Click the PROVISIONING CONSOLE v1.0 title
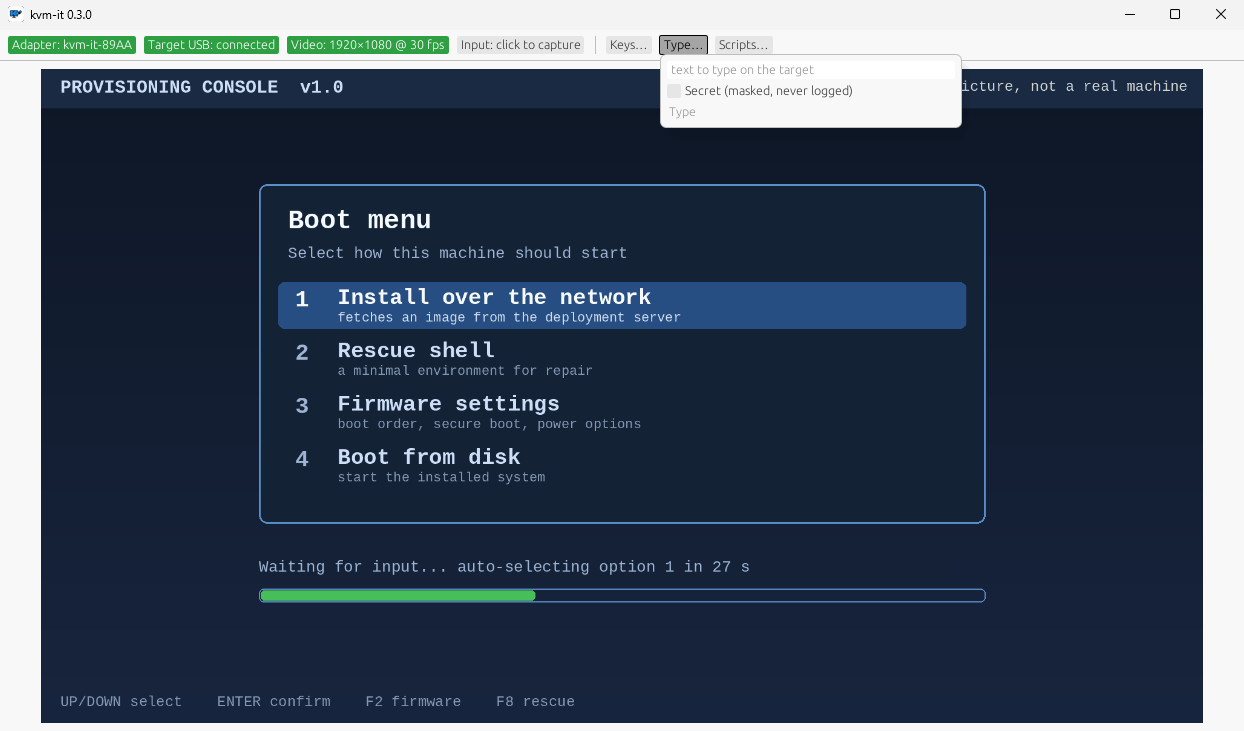Viewport: 1244px width, 731px height. click(x=202, y=87)
